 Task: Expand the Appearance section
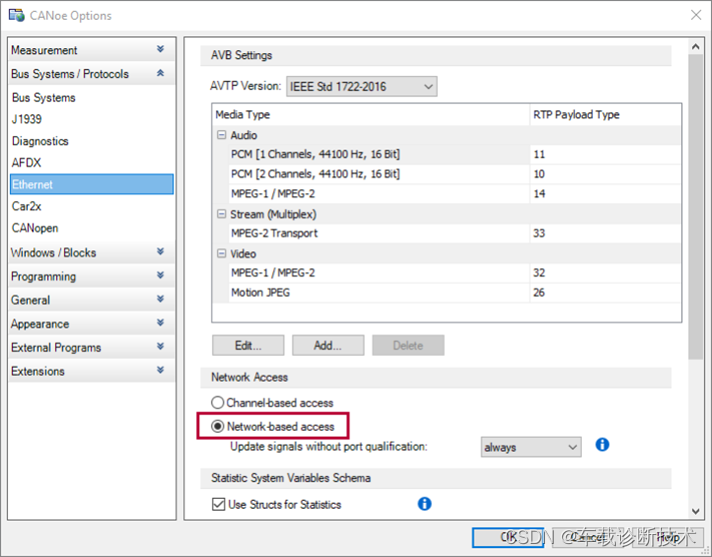tap(160, 322)
